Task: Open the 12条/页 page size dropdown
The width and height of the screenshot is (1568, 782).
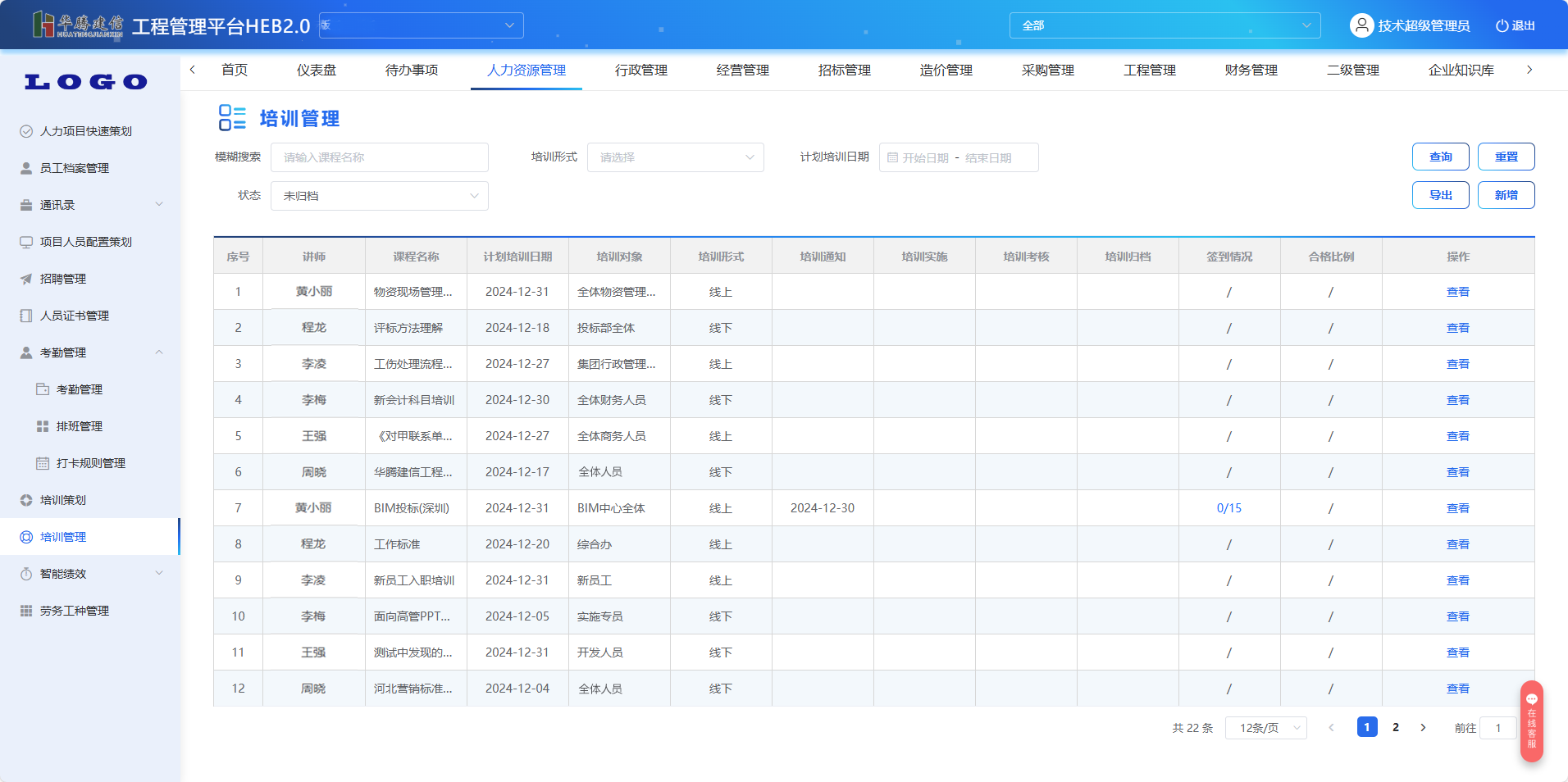Action: coord(1265,728)
